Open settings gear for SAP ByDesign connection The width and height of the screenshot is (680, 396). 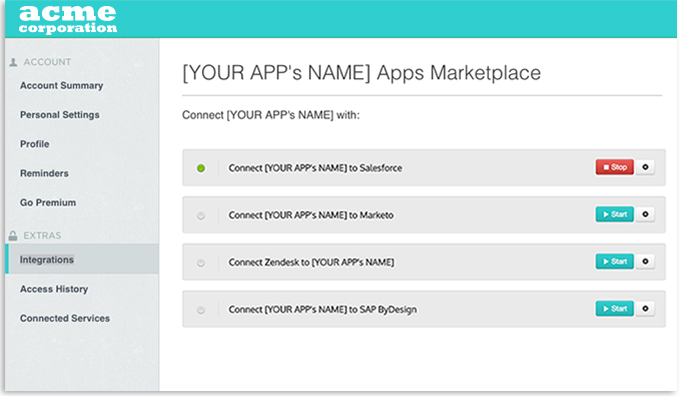(x=645, y=309)
